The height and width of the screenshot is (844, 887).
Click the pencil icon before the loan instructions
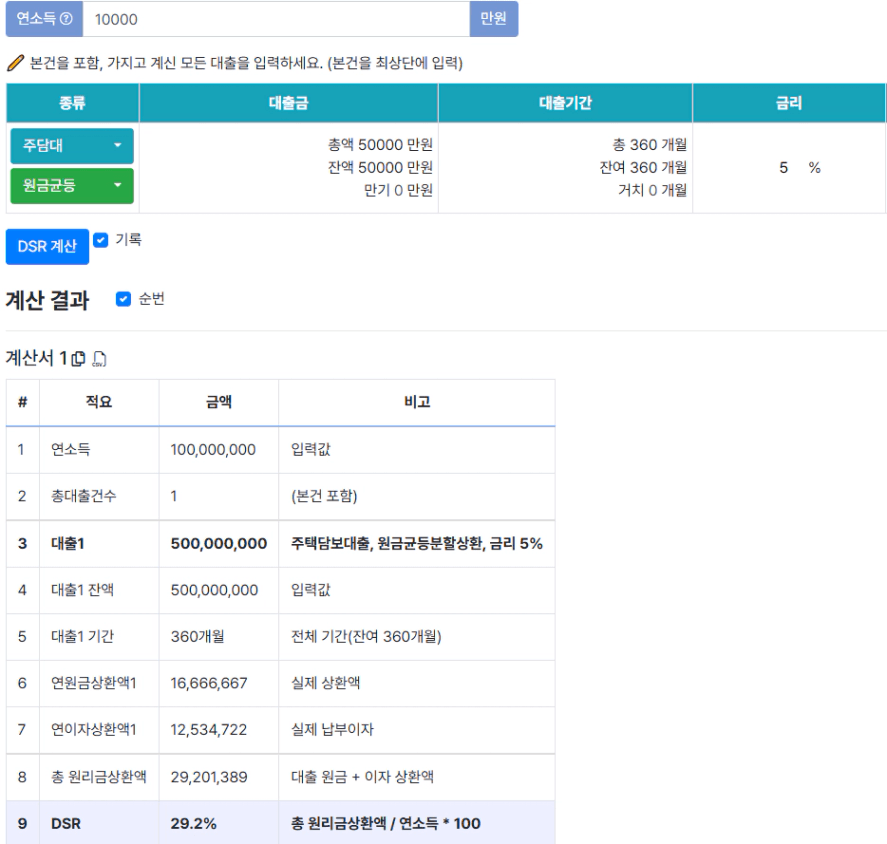(x=14, y=63)
